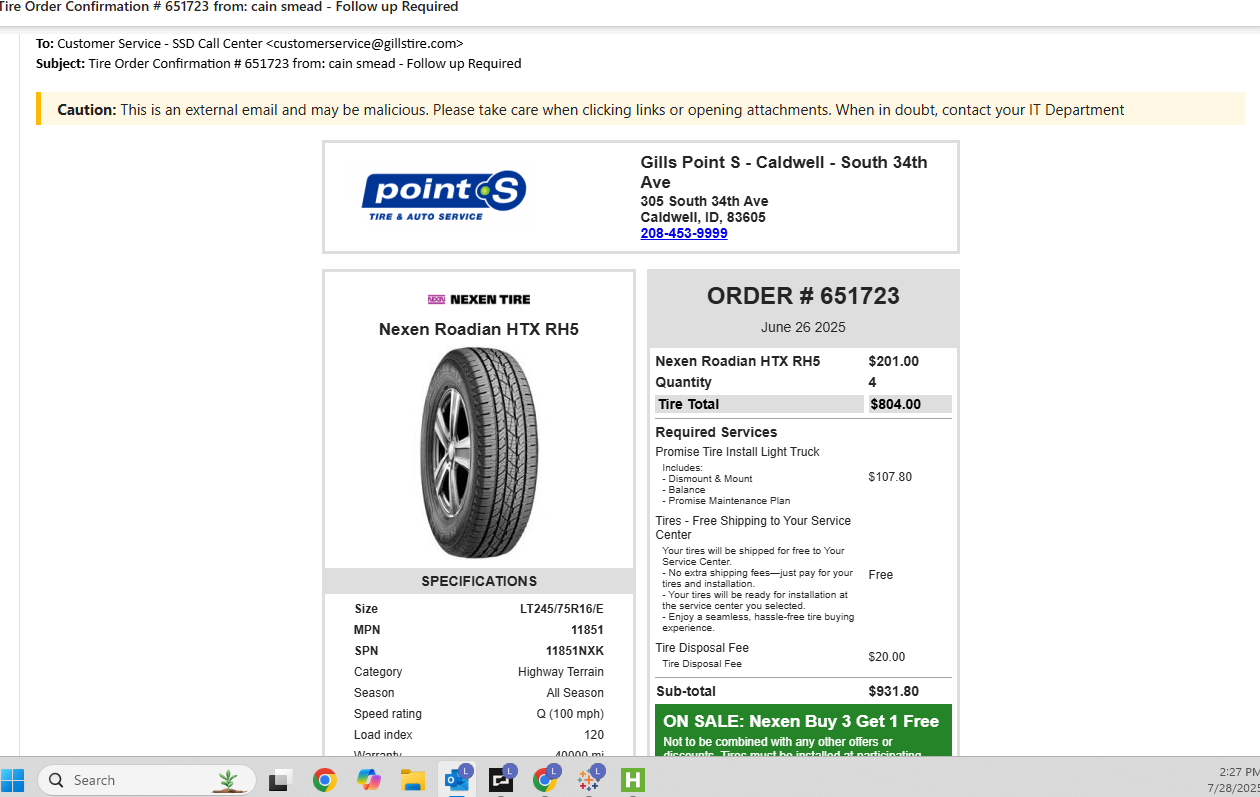Open the Chrome icon with the profile badge
This screenshot has width=1260, height=797.
click(546, 779)
